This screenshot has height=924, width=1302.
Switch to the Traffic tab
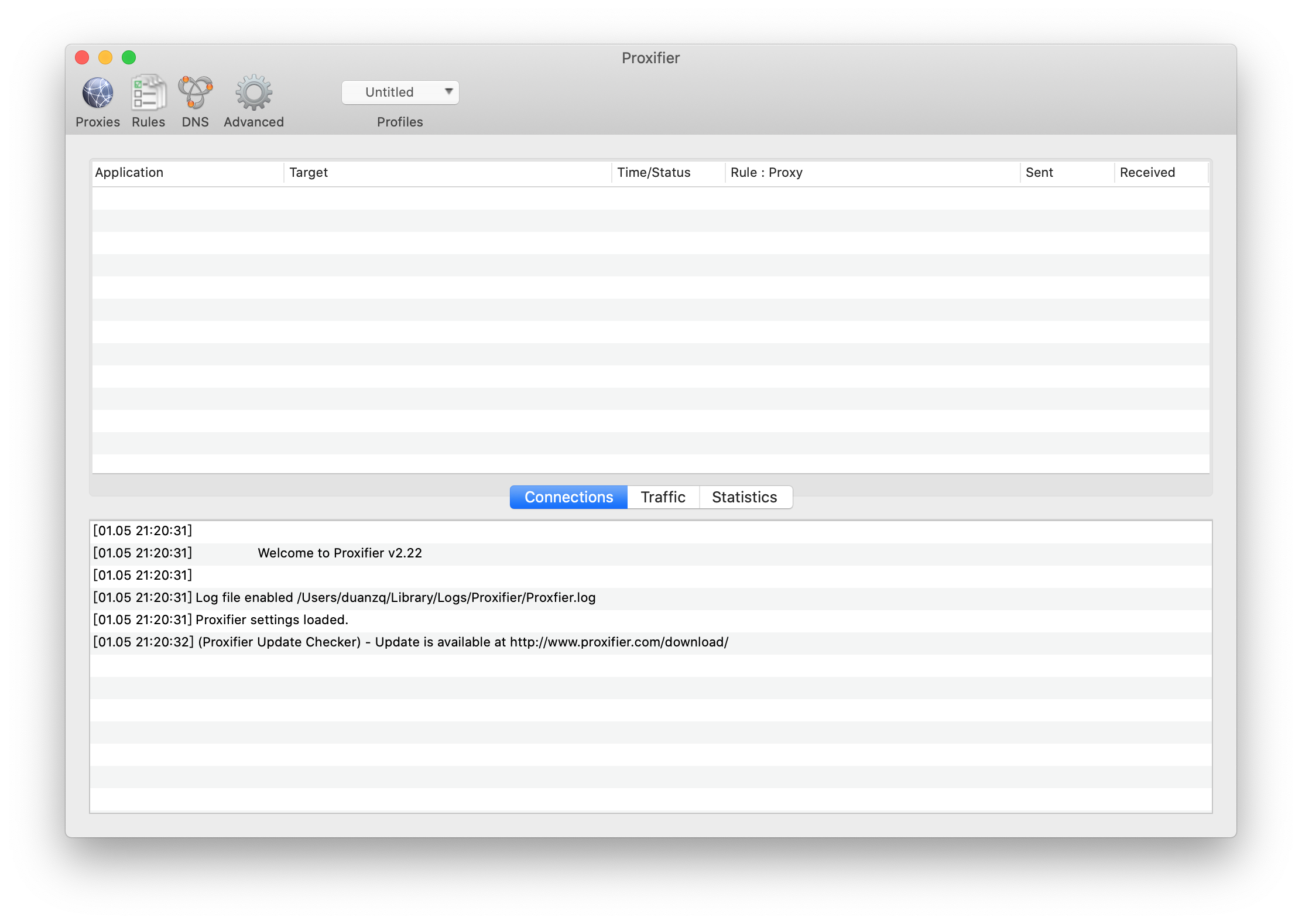(x=663, y=497)
